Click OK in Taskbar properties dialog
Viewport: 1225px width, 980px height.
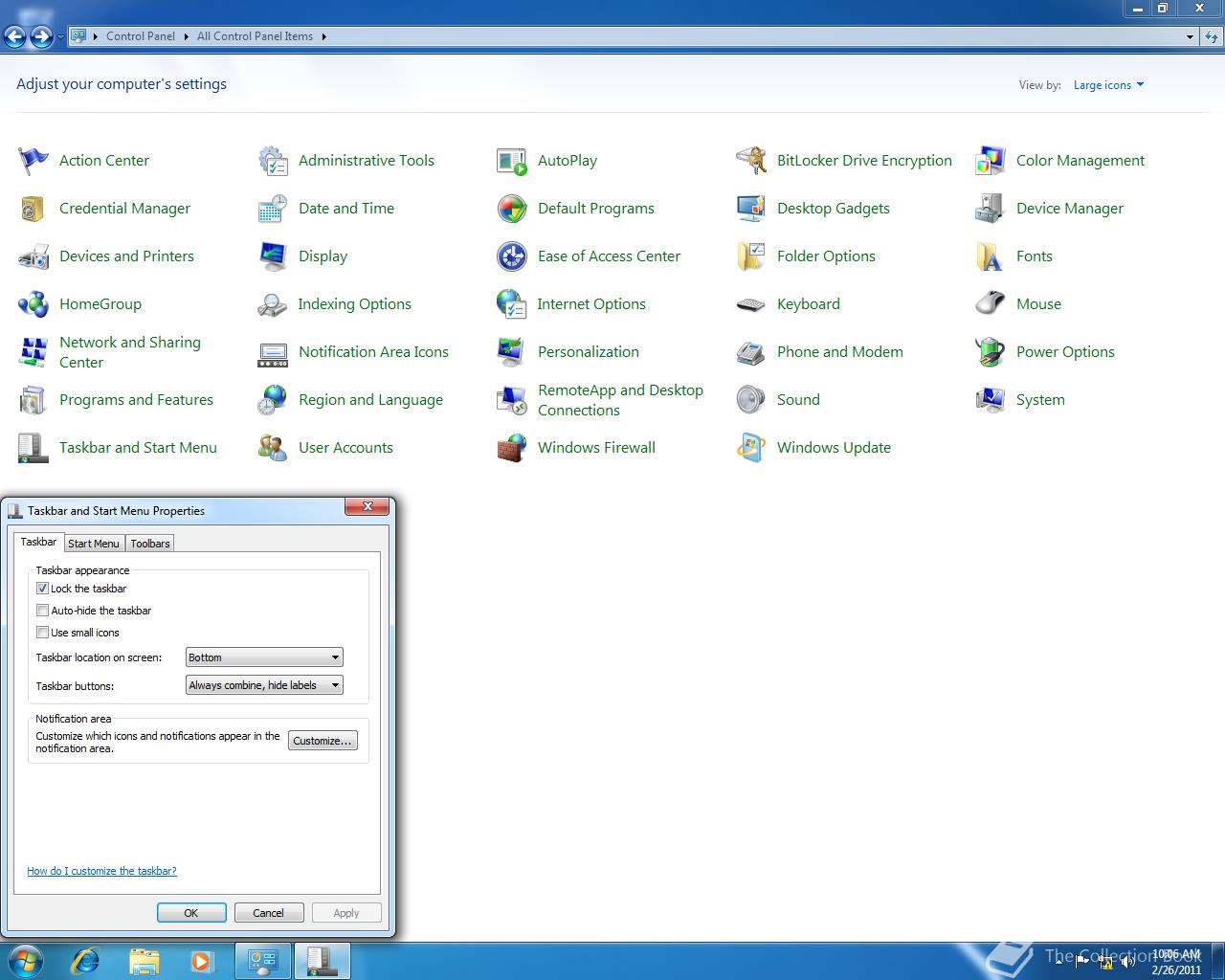[191, 913]
